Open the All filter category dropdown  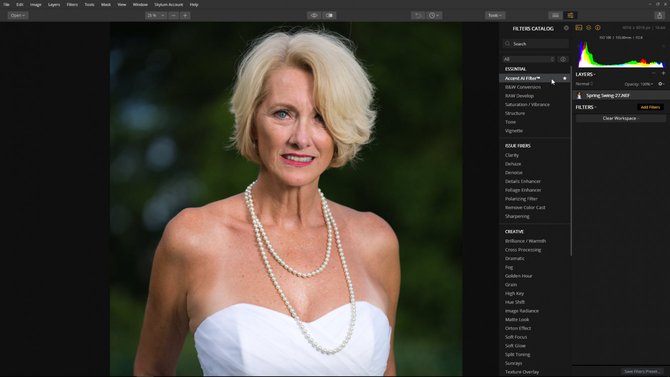(x=529, y=59)
